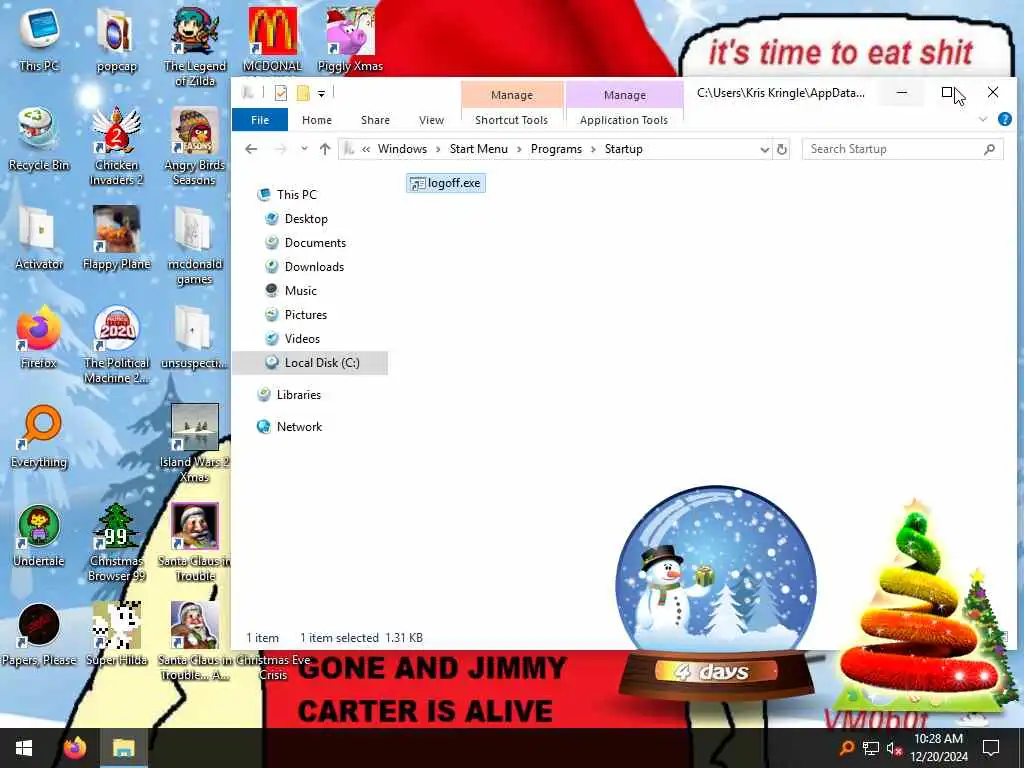Launch Papers, Please desktop shortcut
This screenshot has height=768, width=1024.
tap(39, 635)
